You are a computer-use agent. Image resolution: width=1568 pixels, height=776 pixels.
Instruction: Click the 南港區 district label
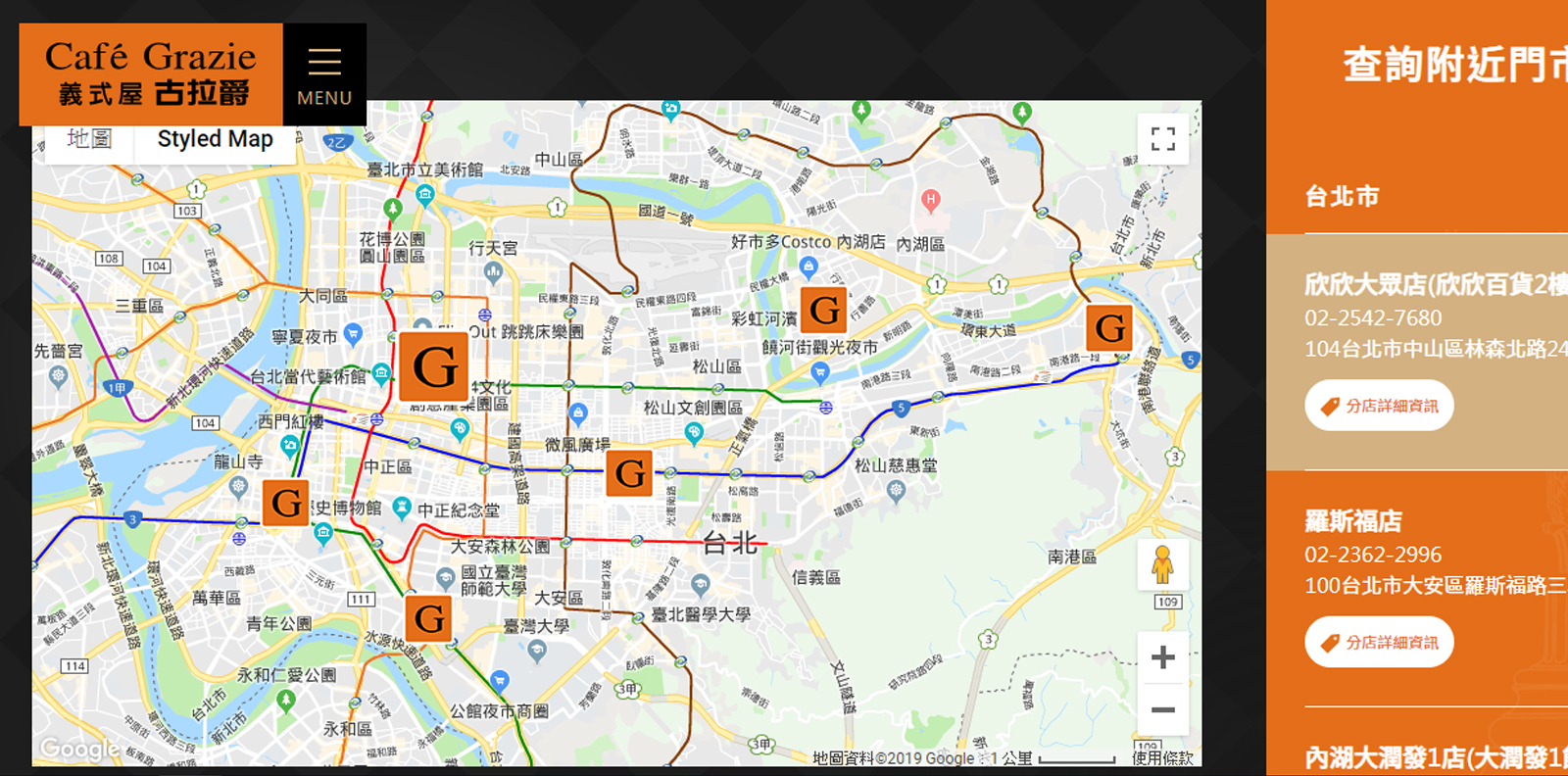point(1072,557)
